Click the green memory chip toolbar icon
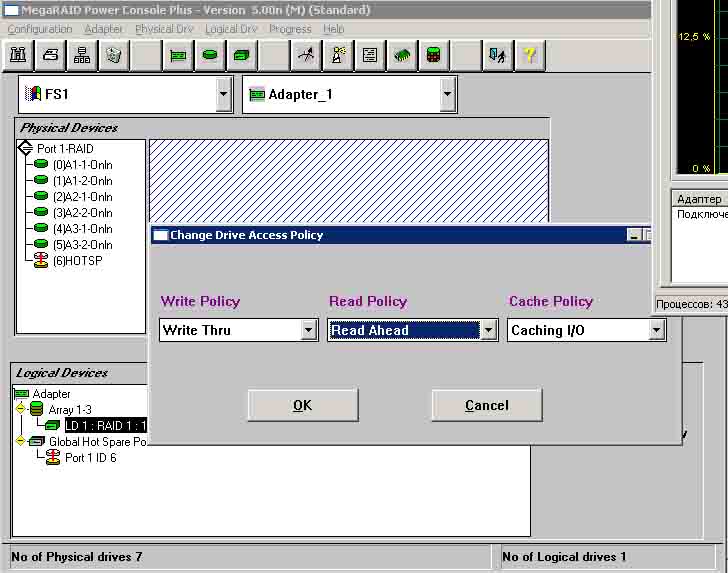728x573 pixels. coord(402,56)
